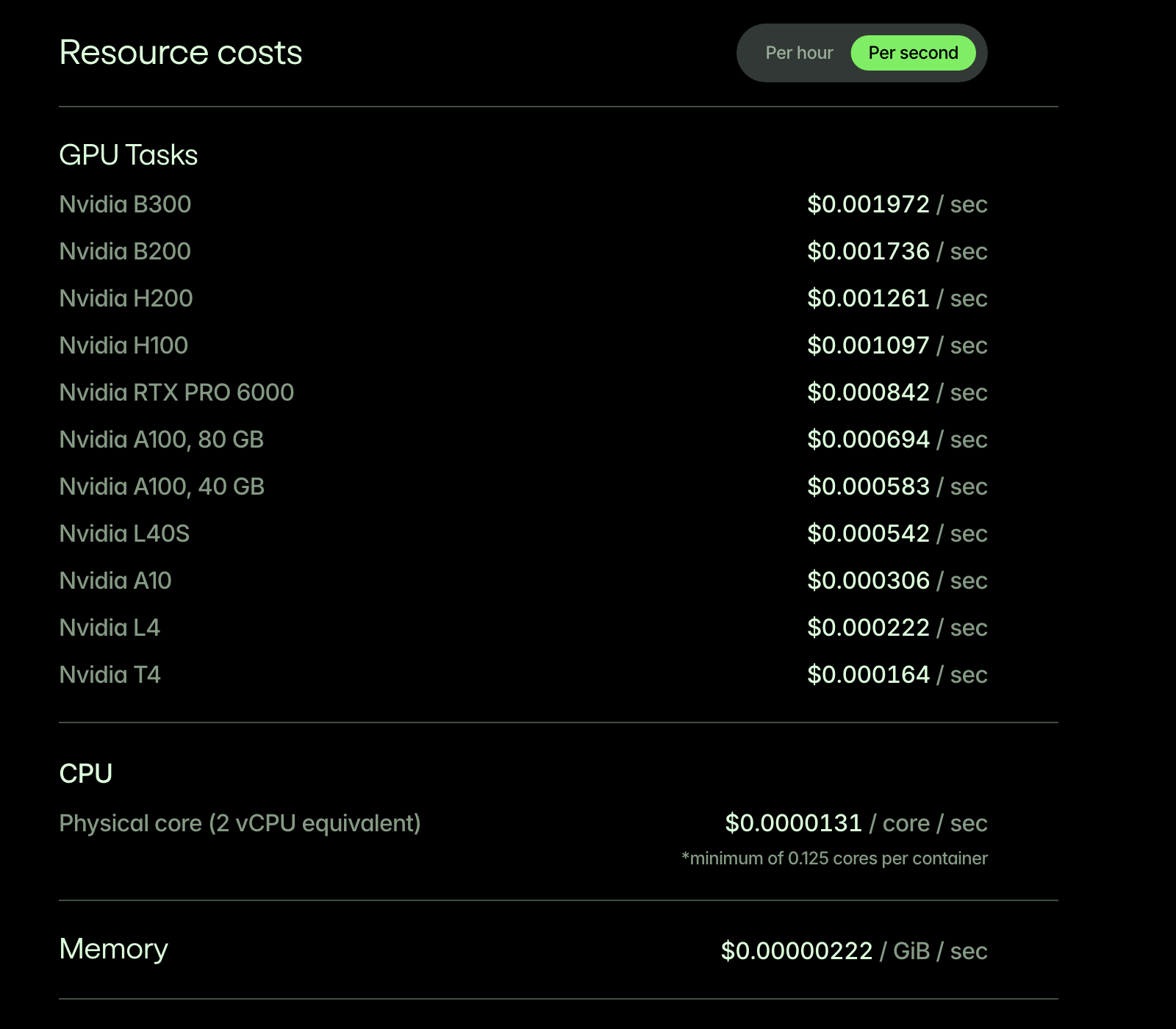Click the $0.000694 / sec price
Viewport: 1176px width, 1029px height.
click(897, 440)
